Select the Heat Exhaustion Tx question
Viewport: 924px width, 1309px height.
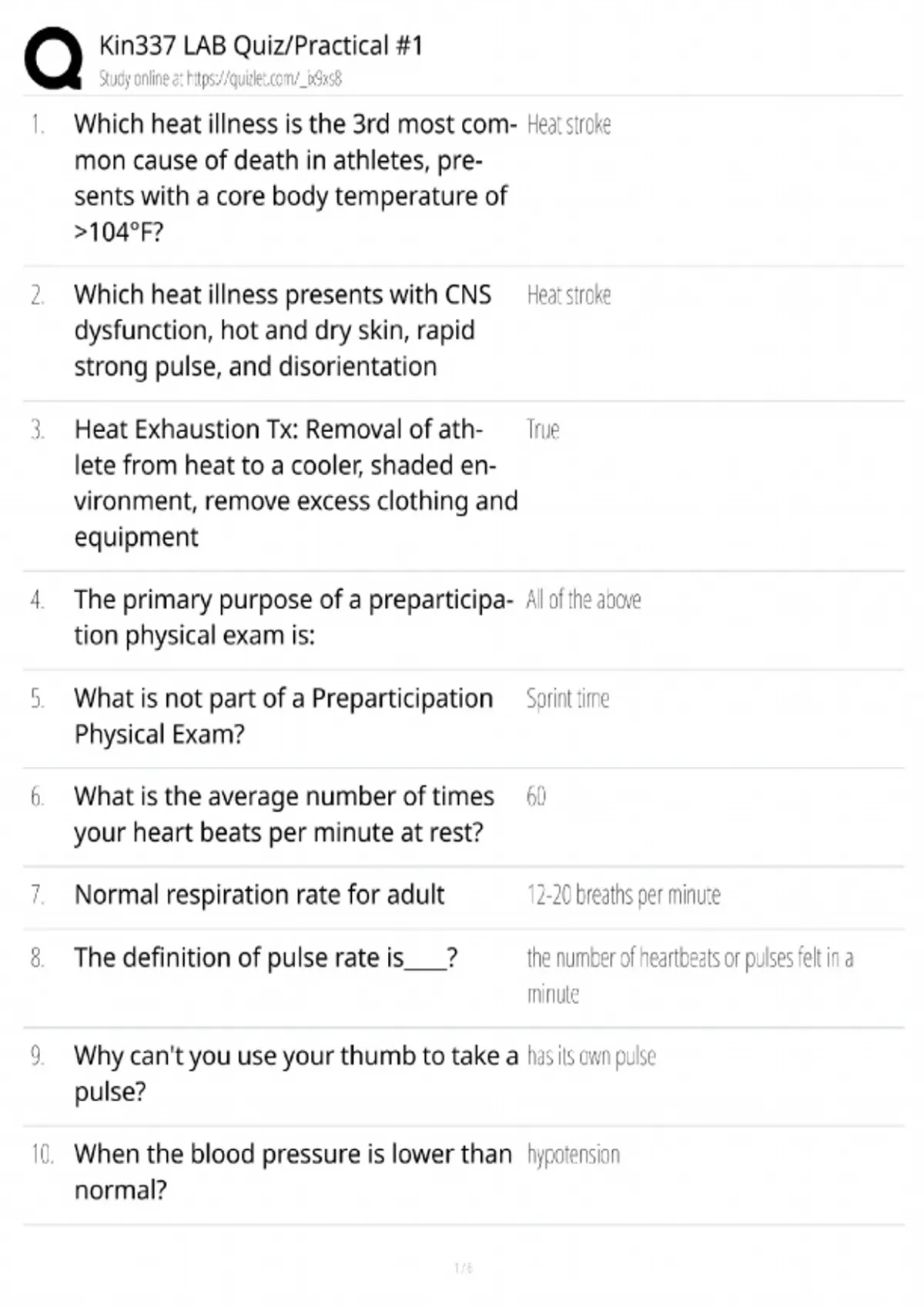coord(296,483)
